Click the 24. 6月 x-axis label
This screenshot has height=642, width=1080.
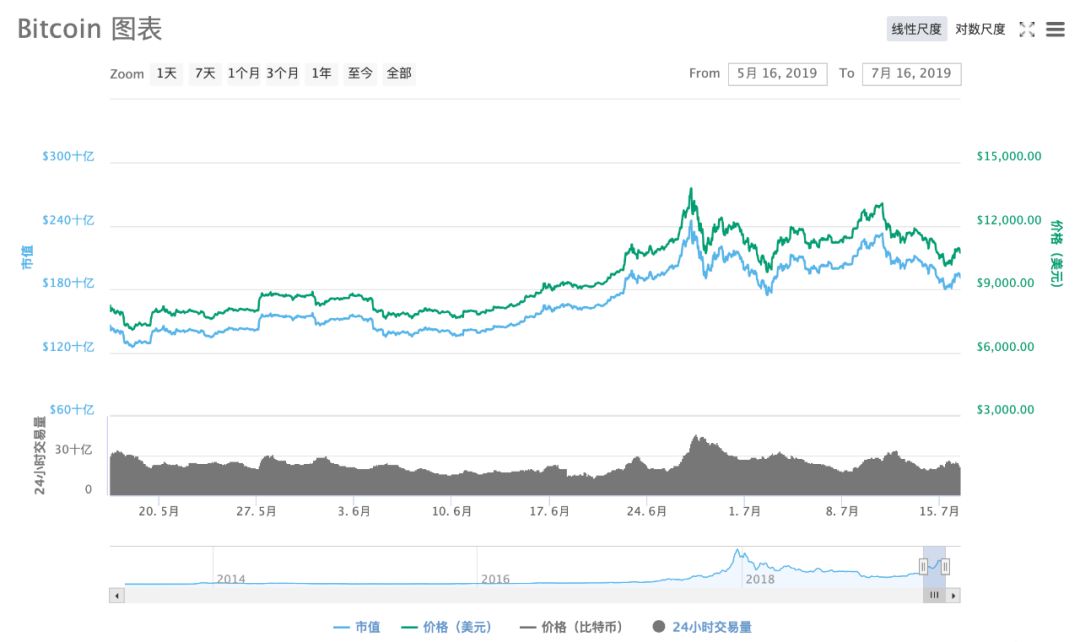[x=646, y=511]
